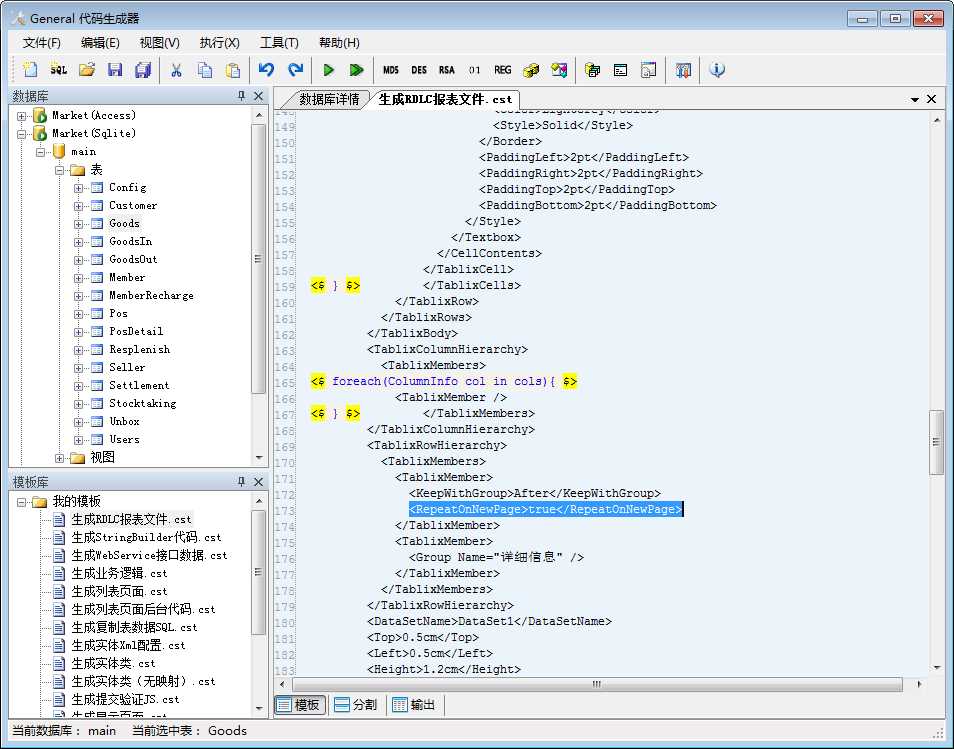
Task: Switch editor to 分割 split view
Action: [x=355, y=705]
